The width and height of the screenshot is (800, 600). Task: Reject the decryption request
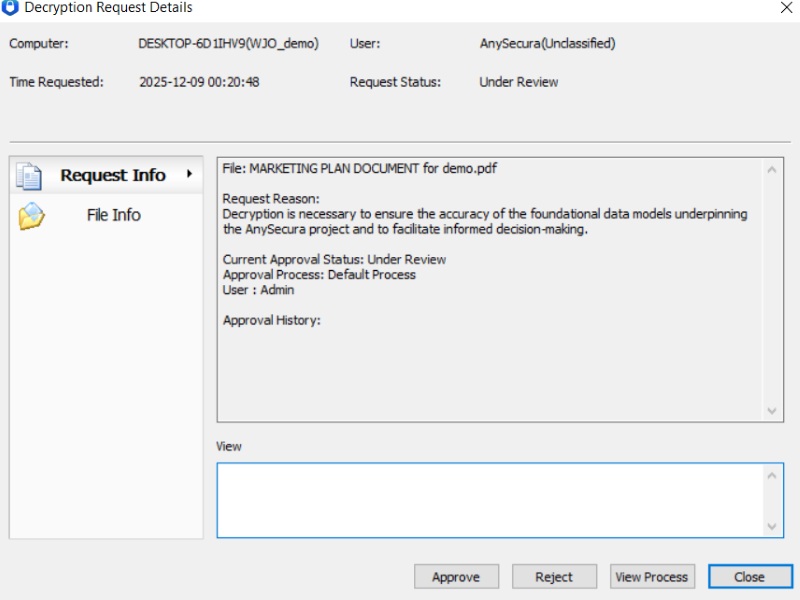pyautogui.click(x=554, y=576)
